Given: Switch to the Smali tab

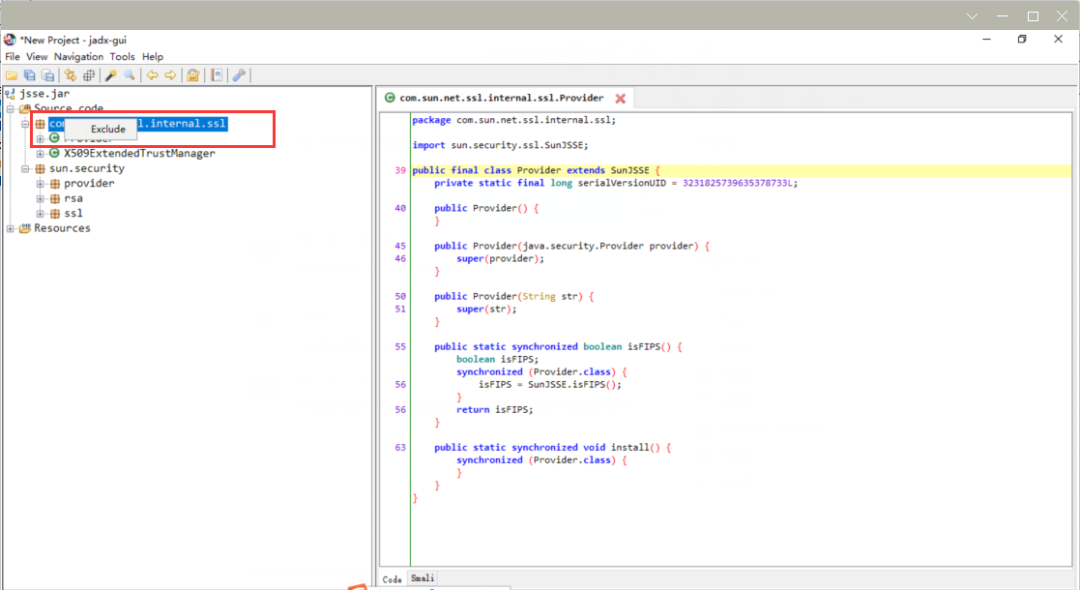Looking at the screenshot, I should click(x=423, y=579).
